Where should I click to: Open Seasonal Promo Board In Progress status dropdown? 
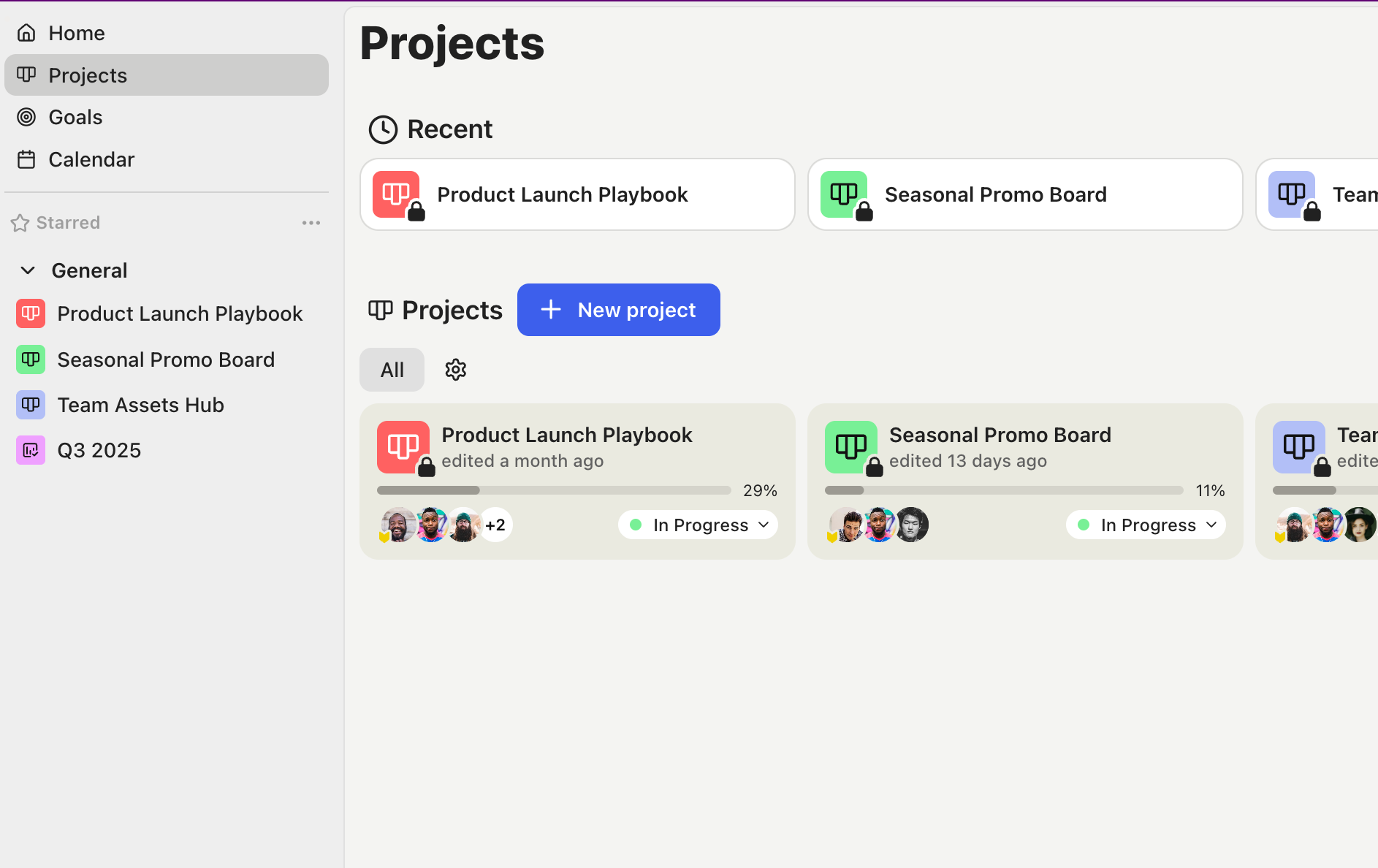click(1146, 525)
